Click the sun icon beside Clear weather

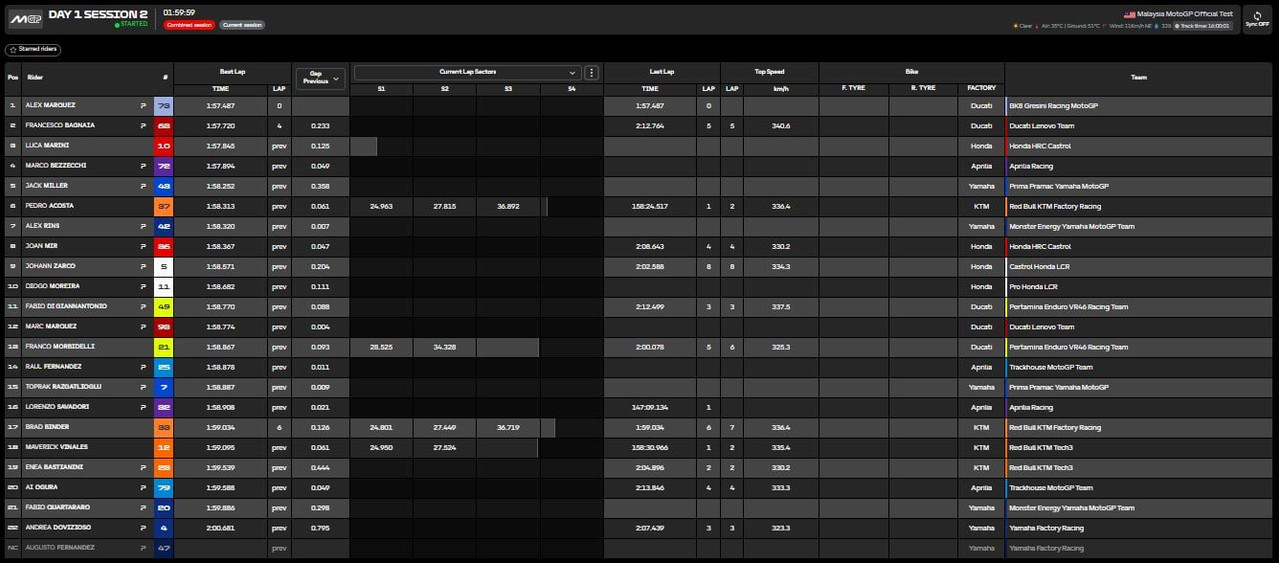(x=1016, y=25)
